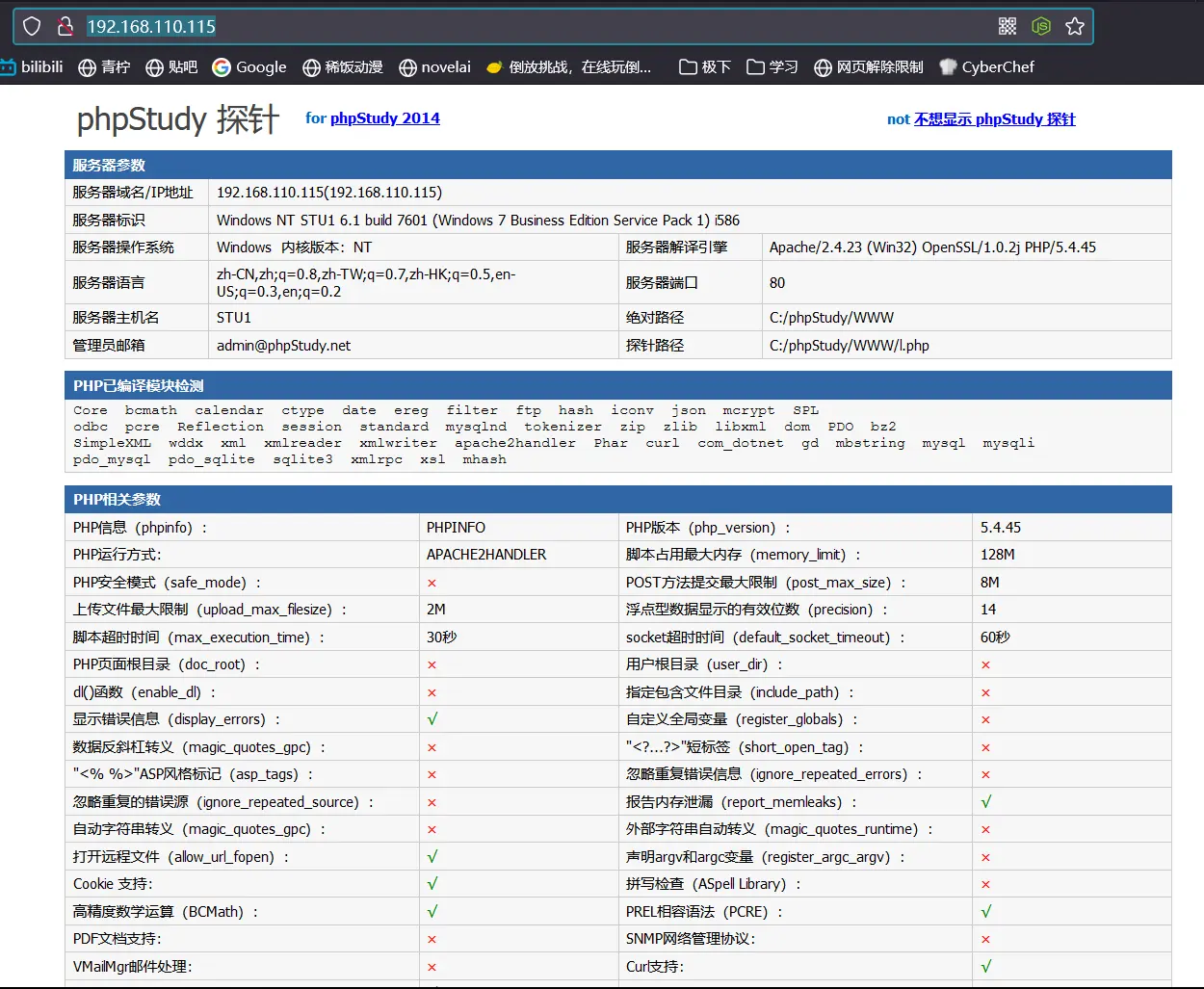This screenshot has height=989, width=1204.
Task: Open the 贴吧 bookmark
Action: [171, 66]
